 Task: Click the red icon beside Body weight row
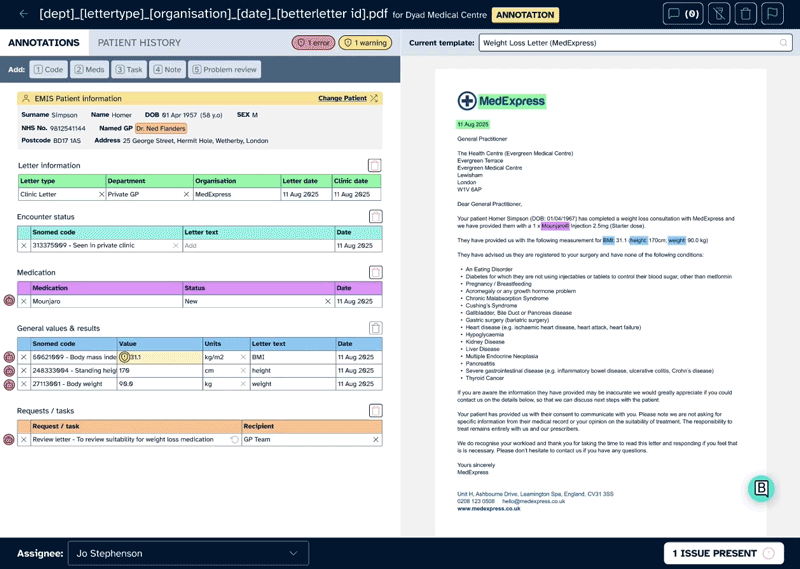pyautogui.click(x=9, y=384)
